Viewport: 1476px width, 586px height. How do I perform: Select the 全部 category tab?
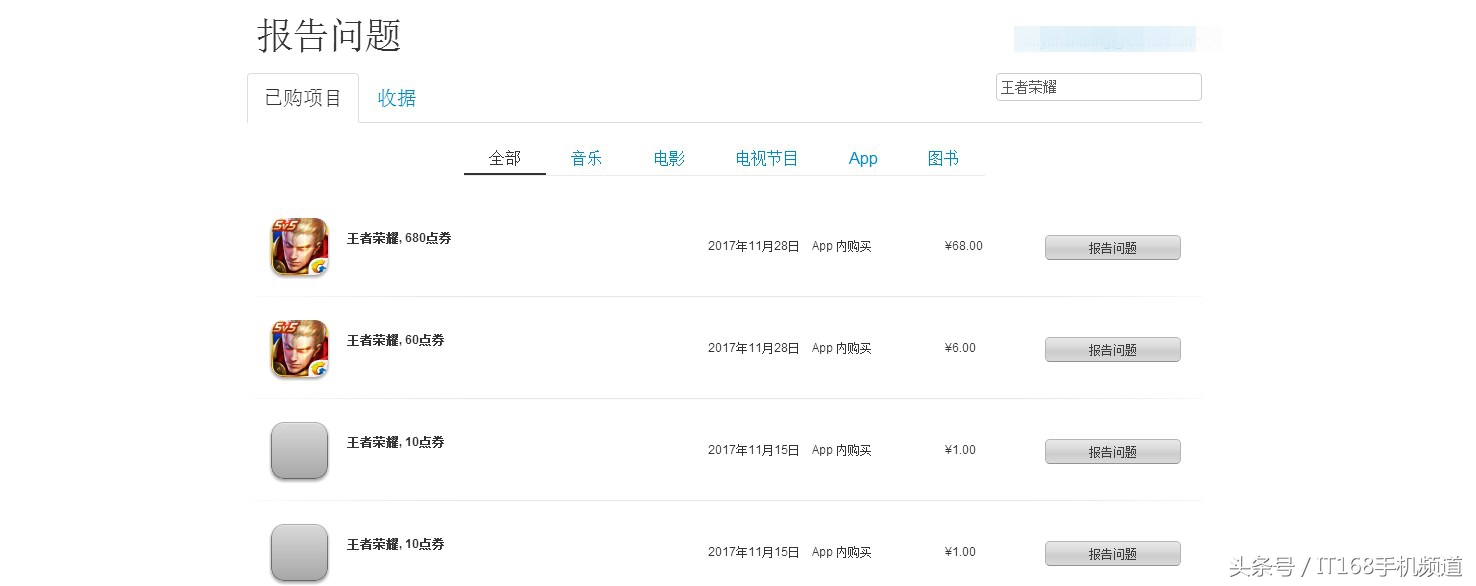[504, 158]
